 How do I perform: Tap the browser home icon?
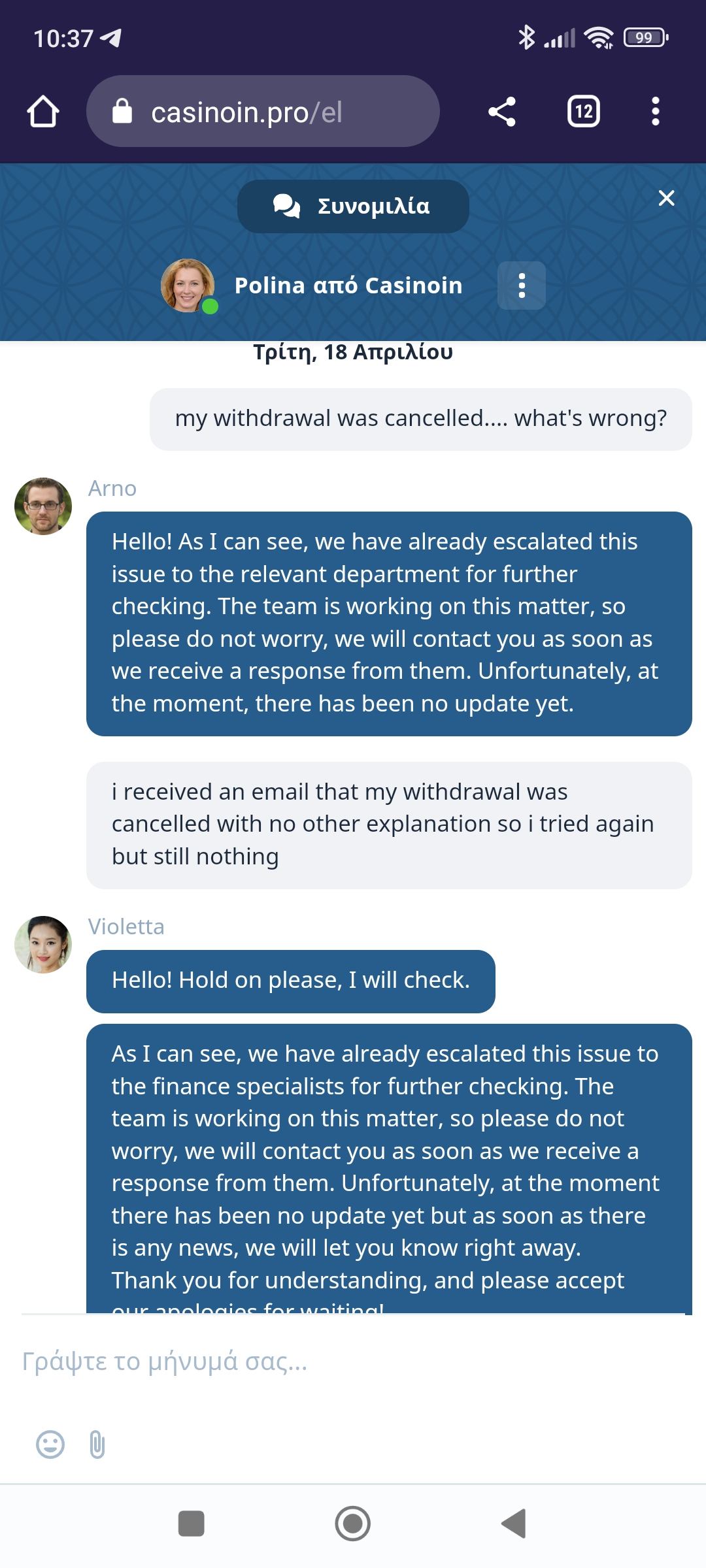click(x=43, y=112)
